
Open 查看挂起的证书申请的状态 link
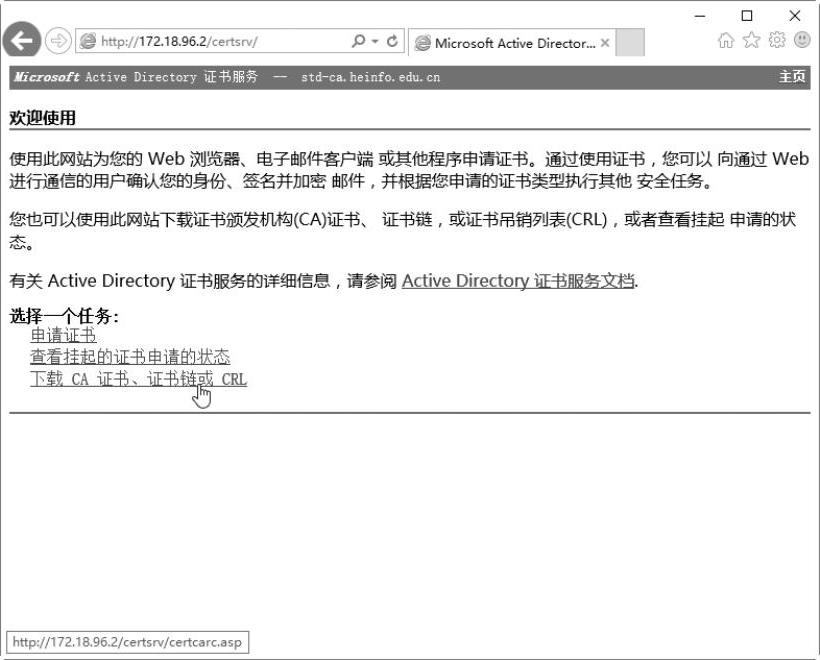point(130,357)
